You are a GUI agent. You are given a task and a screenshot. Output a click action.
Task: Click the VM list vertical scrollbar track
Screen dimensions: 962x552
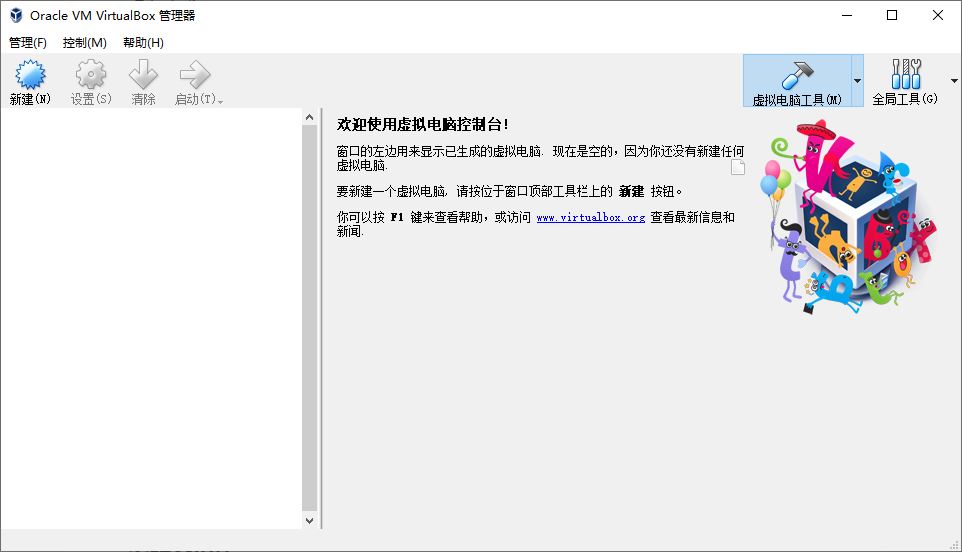pos(309,318)
